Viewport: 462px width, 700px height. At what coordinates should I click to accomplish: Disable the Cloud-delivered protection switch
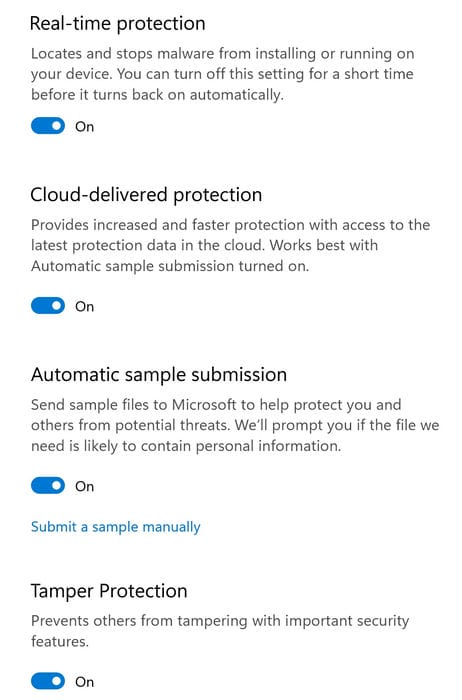pyautogui.click(x=48, y=306)
